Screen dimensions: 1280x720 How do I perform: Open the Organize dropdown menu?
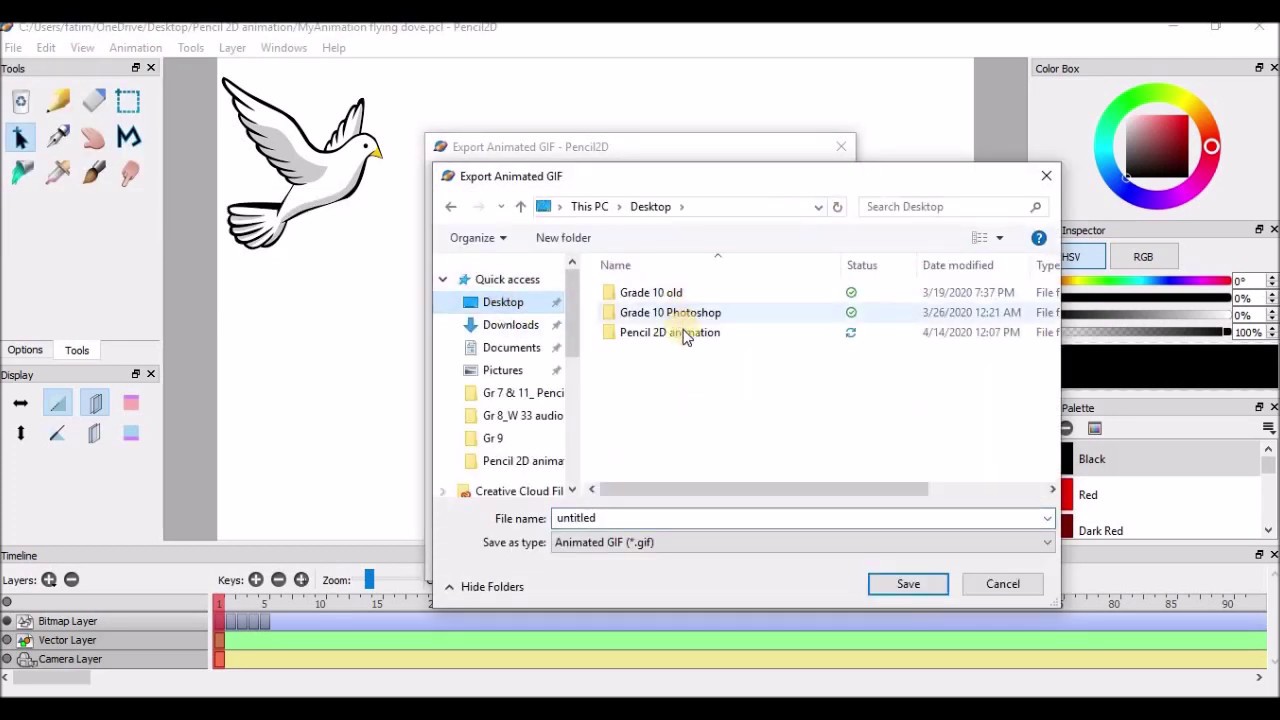click(478, 238)
